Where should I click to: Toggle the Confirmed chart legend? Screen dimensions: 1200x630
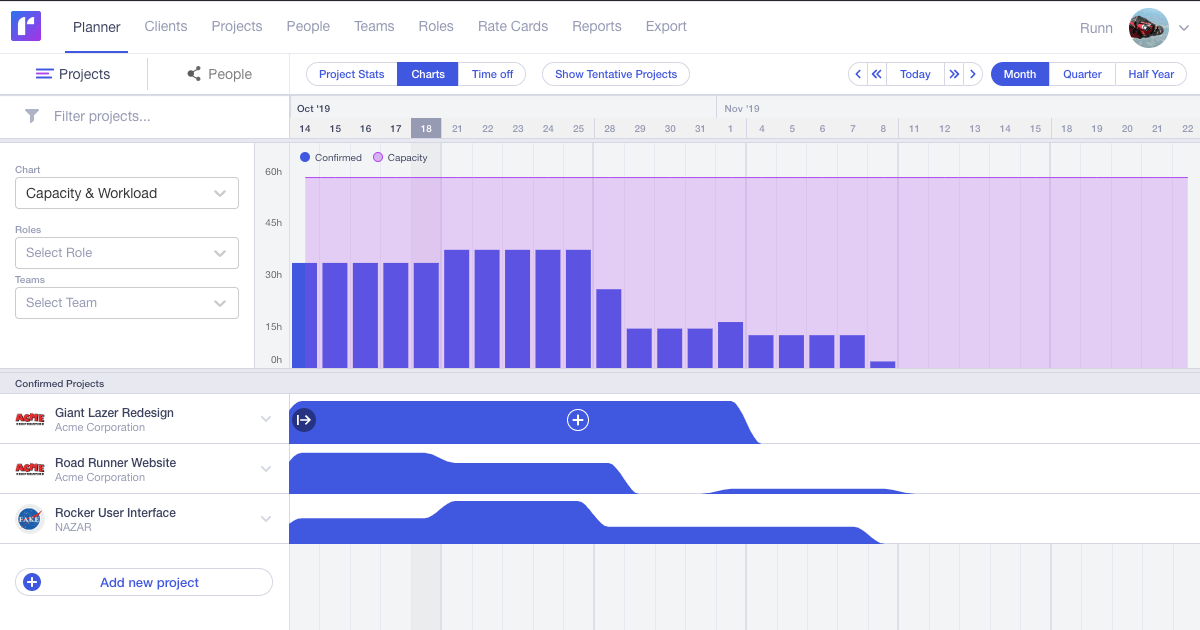tap(331, 157)
